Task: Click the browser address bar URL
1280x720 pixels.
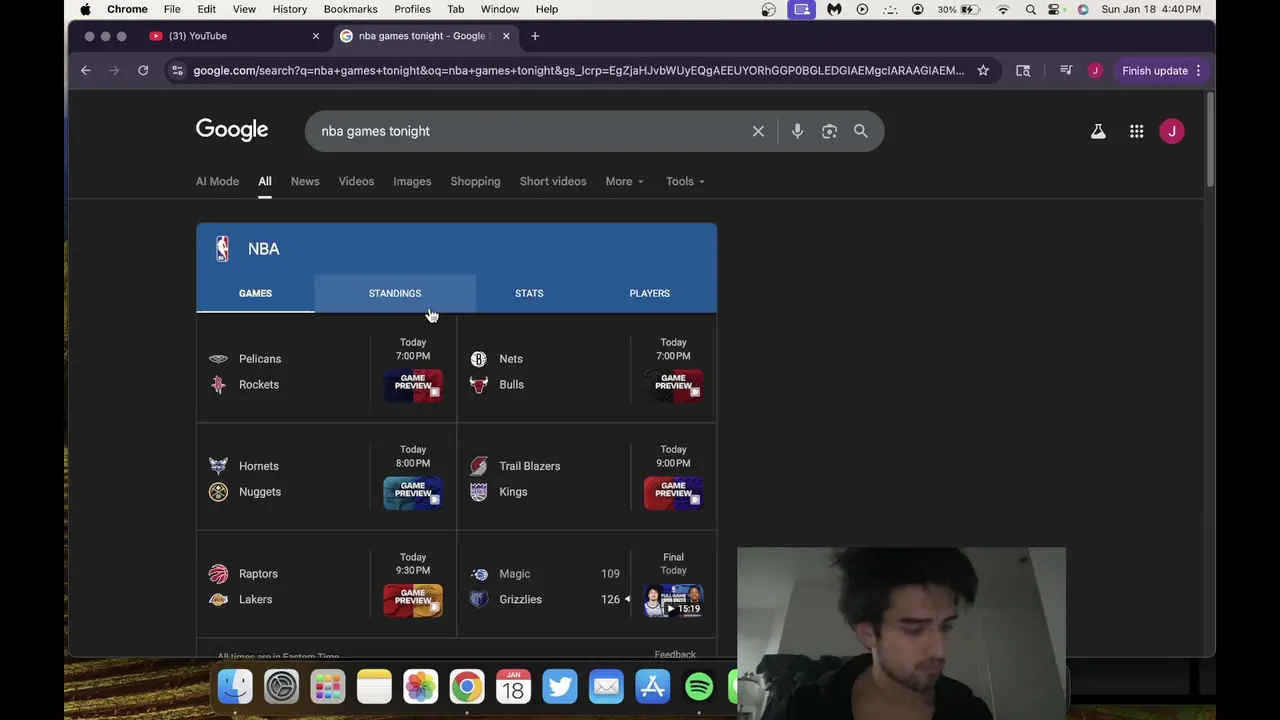Action: pos(578,70)
